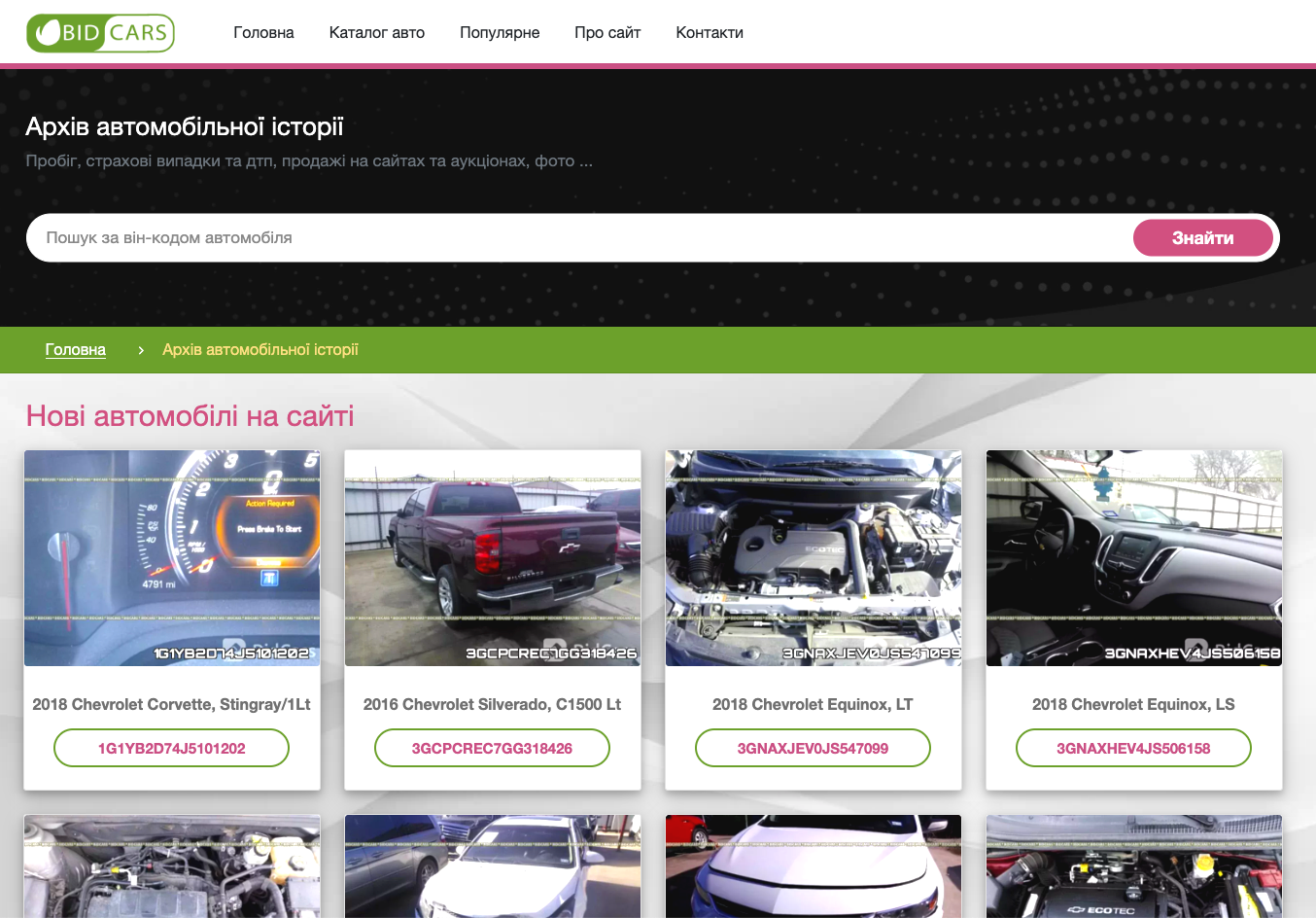Viewport: 1316px width, 918px height.
Task: Select Про сайт in the navigation
Action: [606, 32]
